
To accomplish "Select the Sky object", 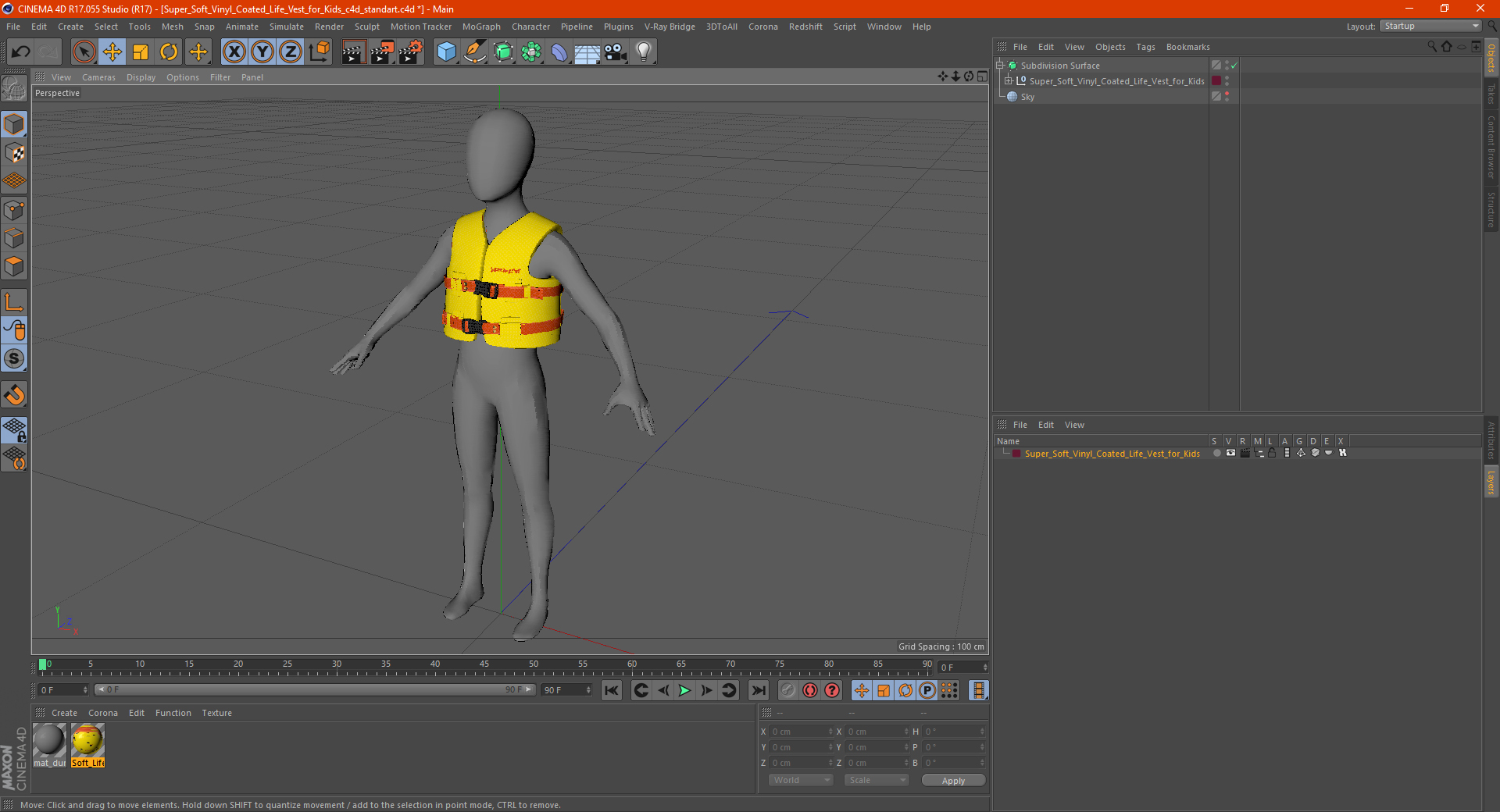I will click(x=1027, y=97).
